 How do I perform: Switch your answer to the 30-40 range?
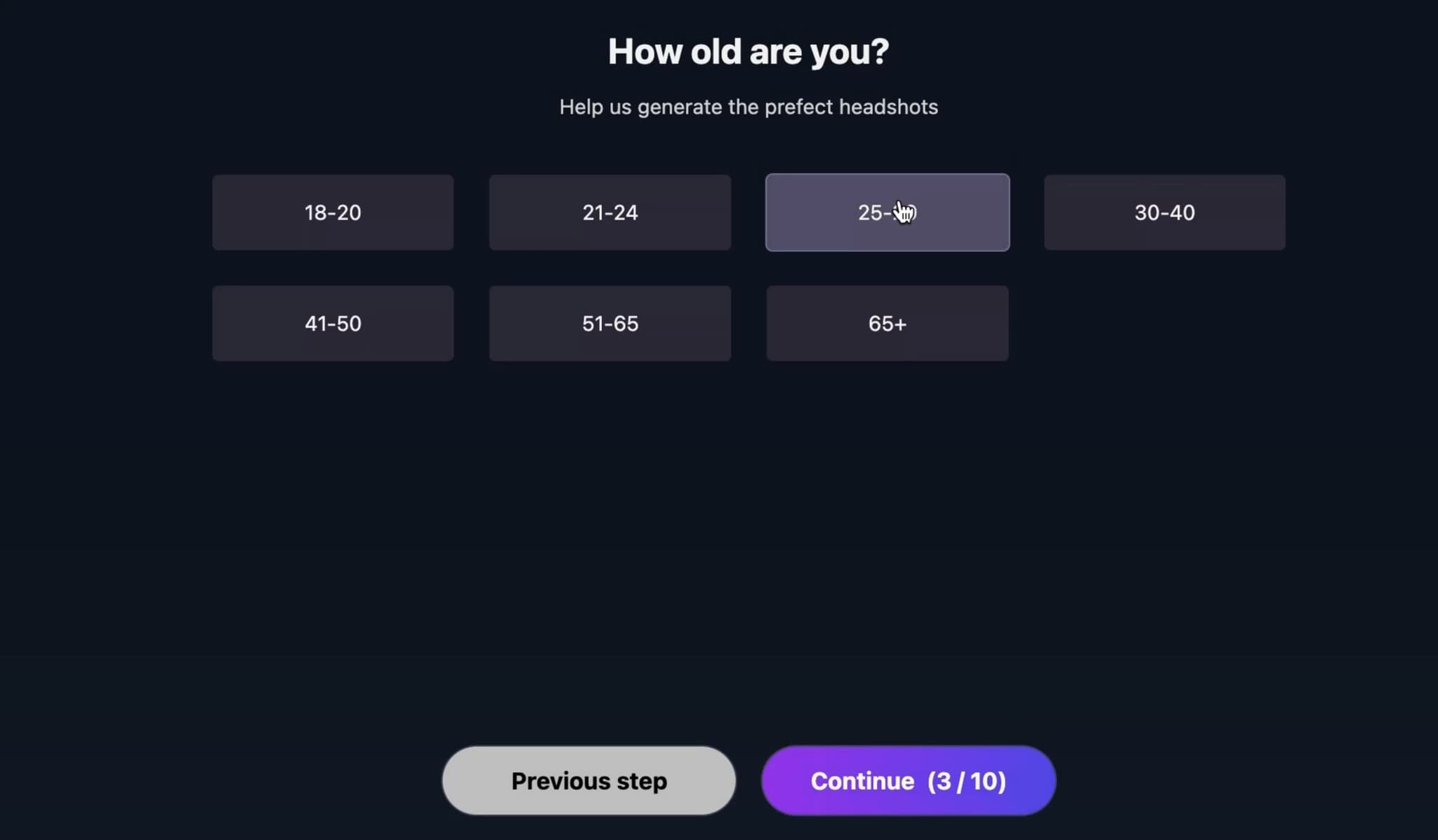(1163, 212)
